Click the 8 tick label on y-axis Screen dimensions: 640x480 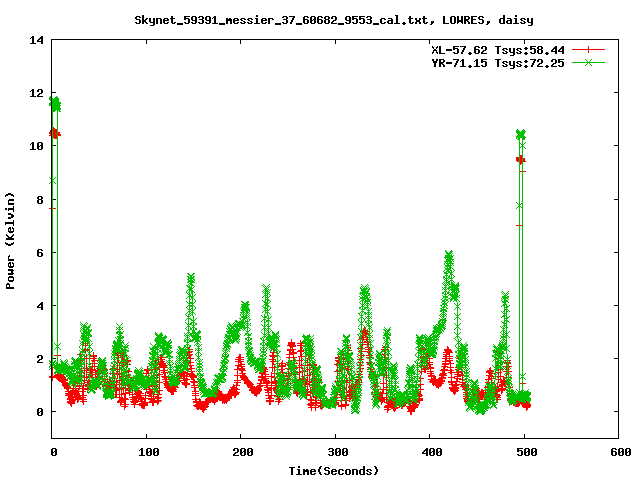[40, 199]
